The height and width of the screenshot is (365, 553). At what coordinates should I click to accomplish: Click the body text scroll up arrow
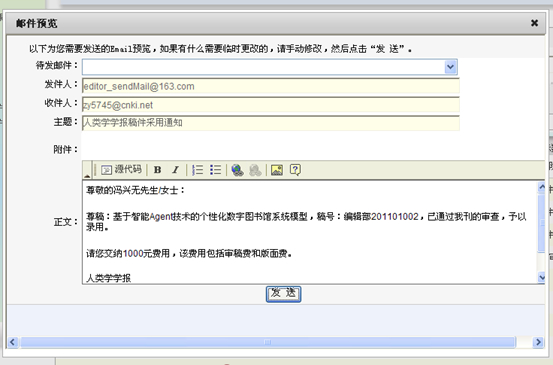click(542, 187)
